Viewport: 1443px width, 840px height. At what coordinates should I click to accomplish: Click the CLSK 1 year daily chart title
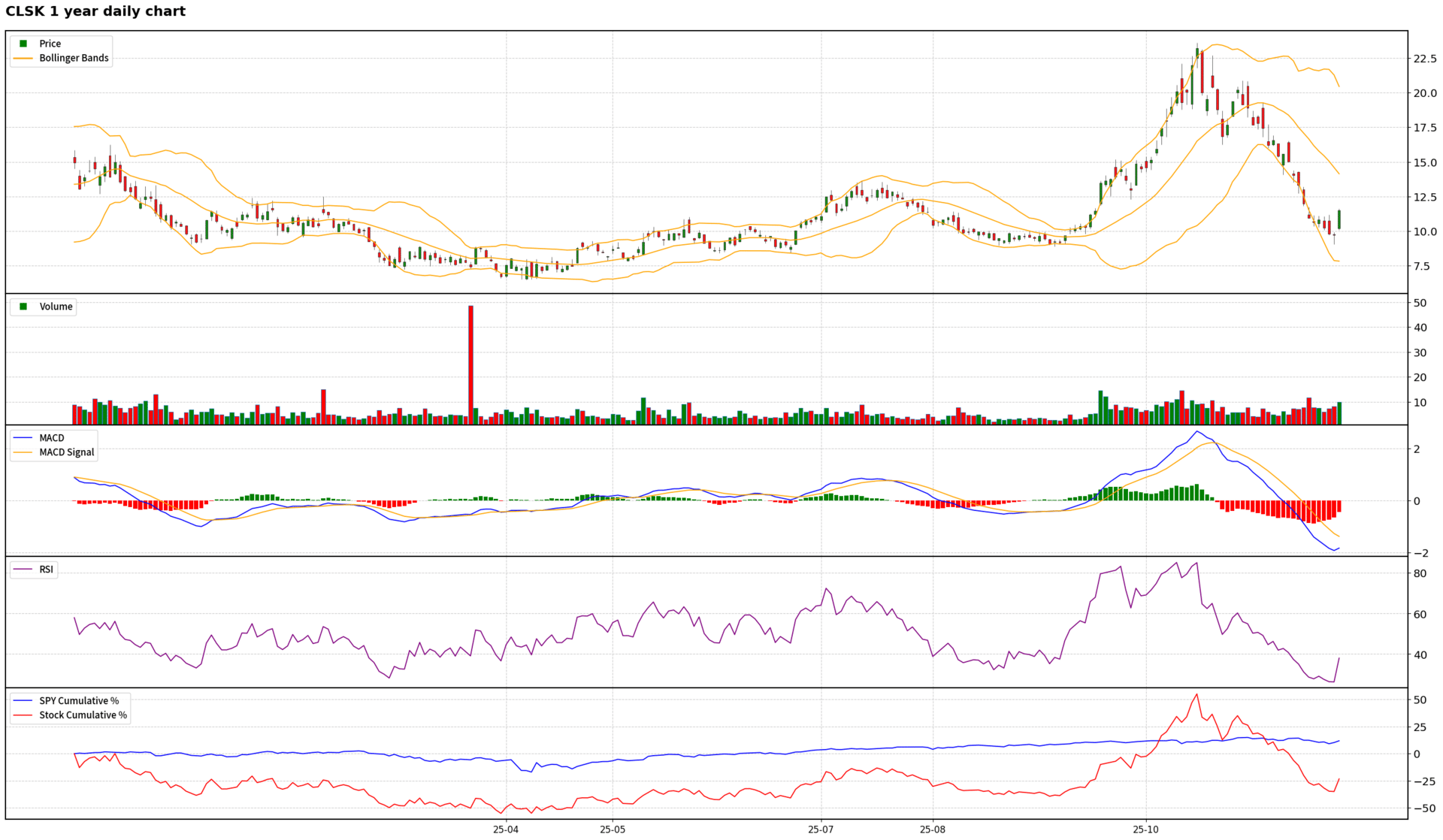pos(95,11)
